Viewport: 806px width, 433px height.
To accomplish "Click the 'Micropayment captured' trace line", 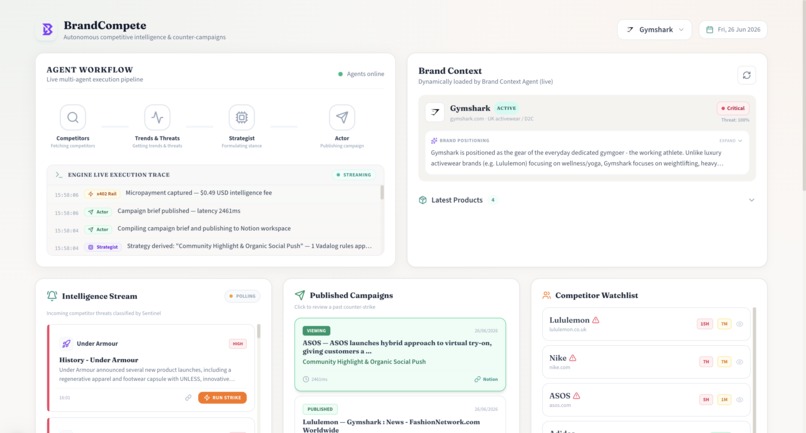I will coord(198,193).
